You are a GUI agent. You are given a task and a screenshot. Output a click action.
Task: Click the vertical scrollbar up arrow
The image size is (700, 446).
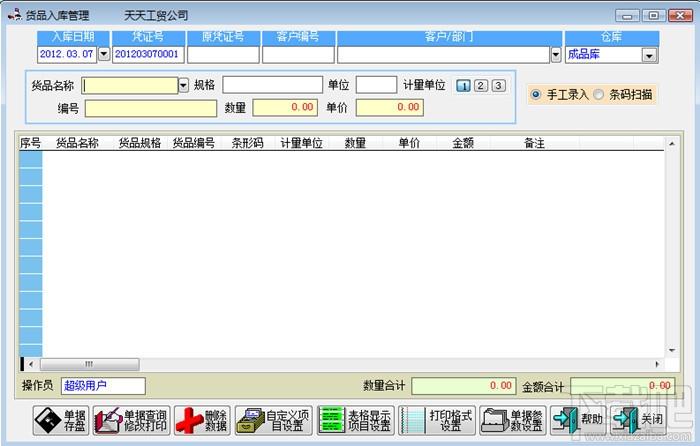(672, 144)
